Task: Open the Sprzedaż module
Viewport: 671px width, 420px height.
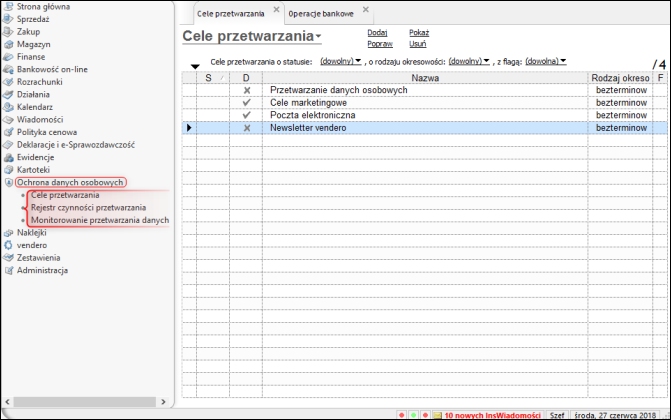Action: click(33, 19)
